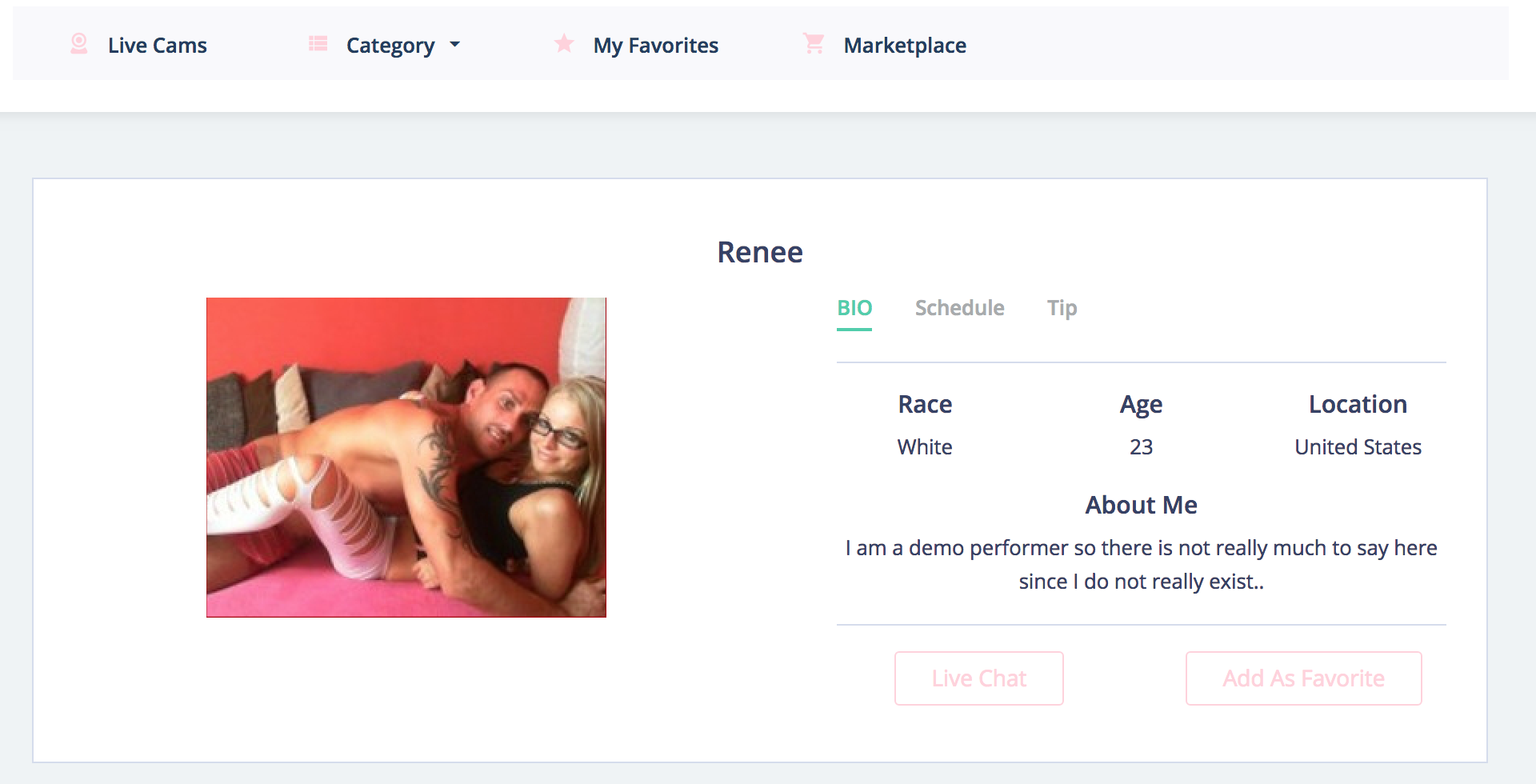Start a Live Chat session
Image resolution: width=1536 pixels, height=784 pixels.
click(x=979, y=678)
